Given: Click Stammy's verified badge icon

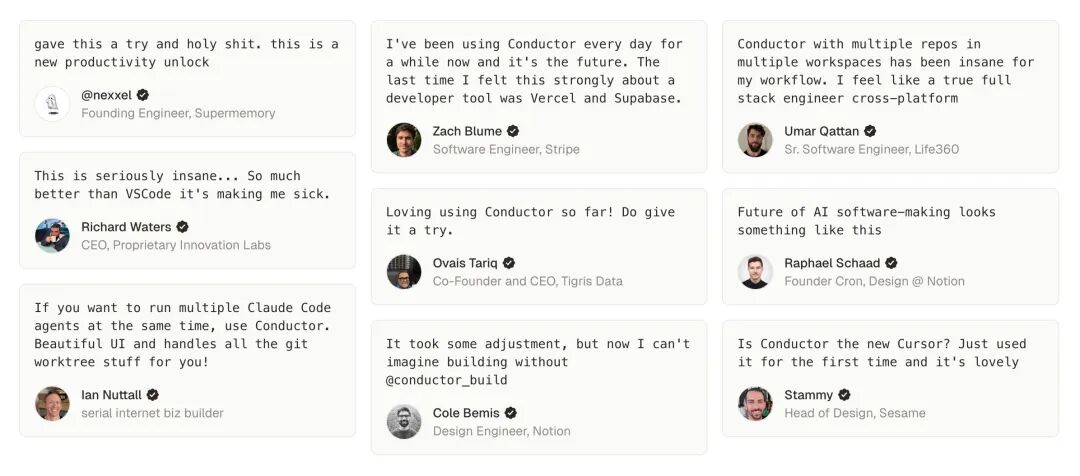Looking at the screenshot, I should pyautogui.click(x=844, y=395).
